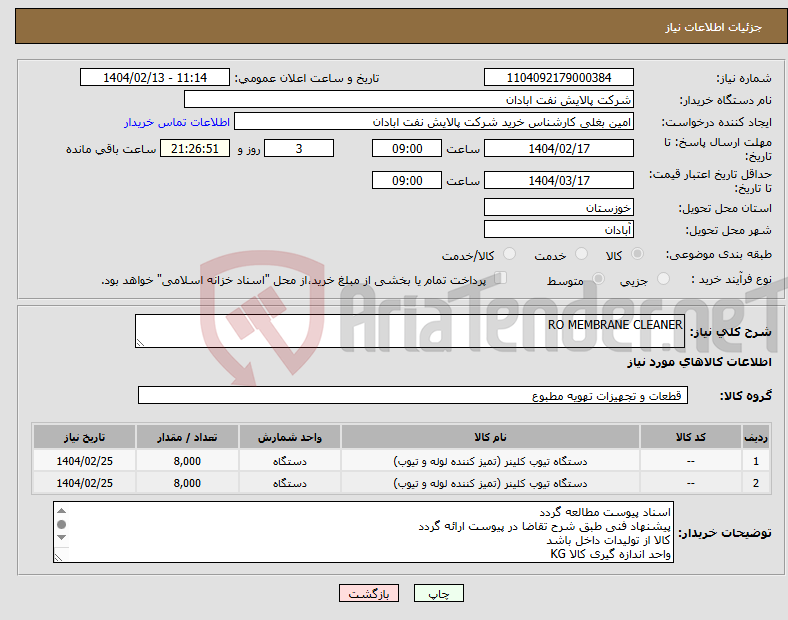This screenshot has height=620, width=788.
Task: Click the remaining time field 21:26:51
Action: tap(195, 148)
